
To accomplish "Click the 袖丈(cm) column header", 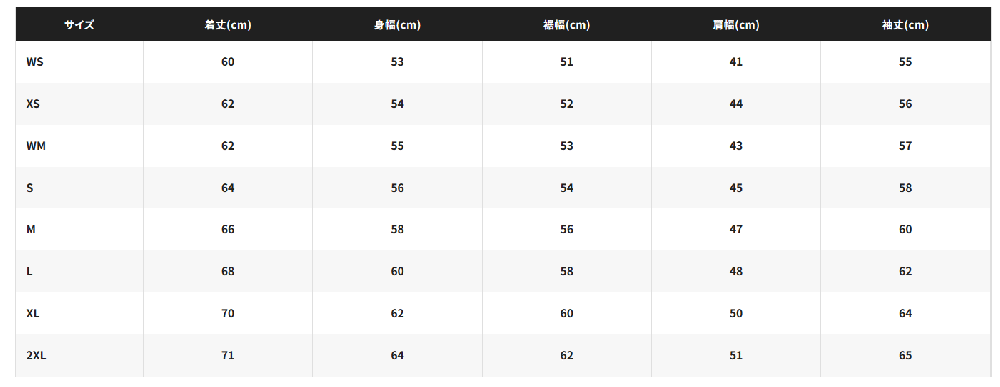I will pos(906,25).
